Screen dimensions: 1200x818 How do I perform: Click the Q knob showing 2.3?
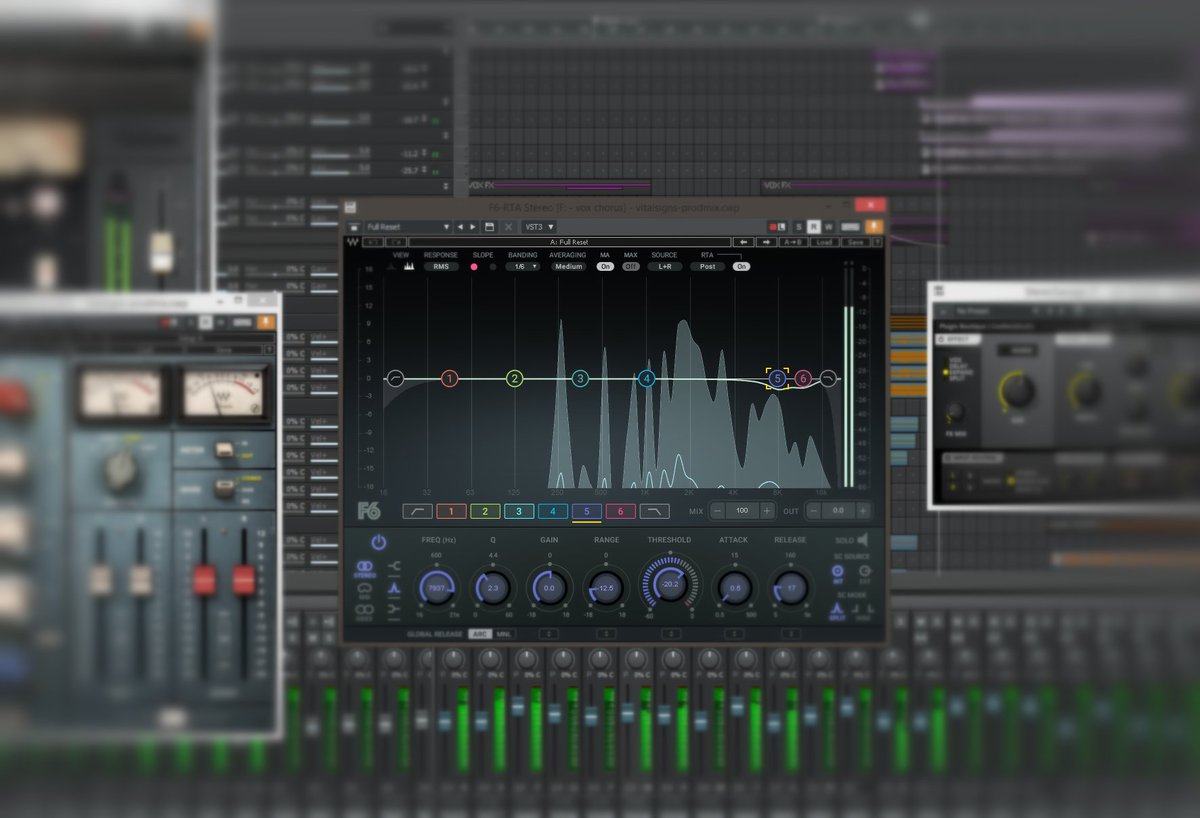click(492, 588)
